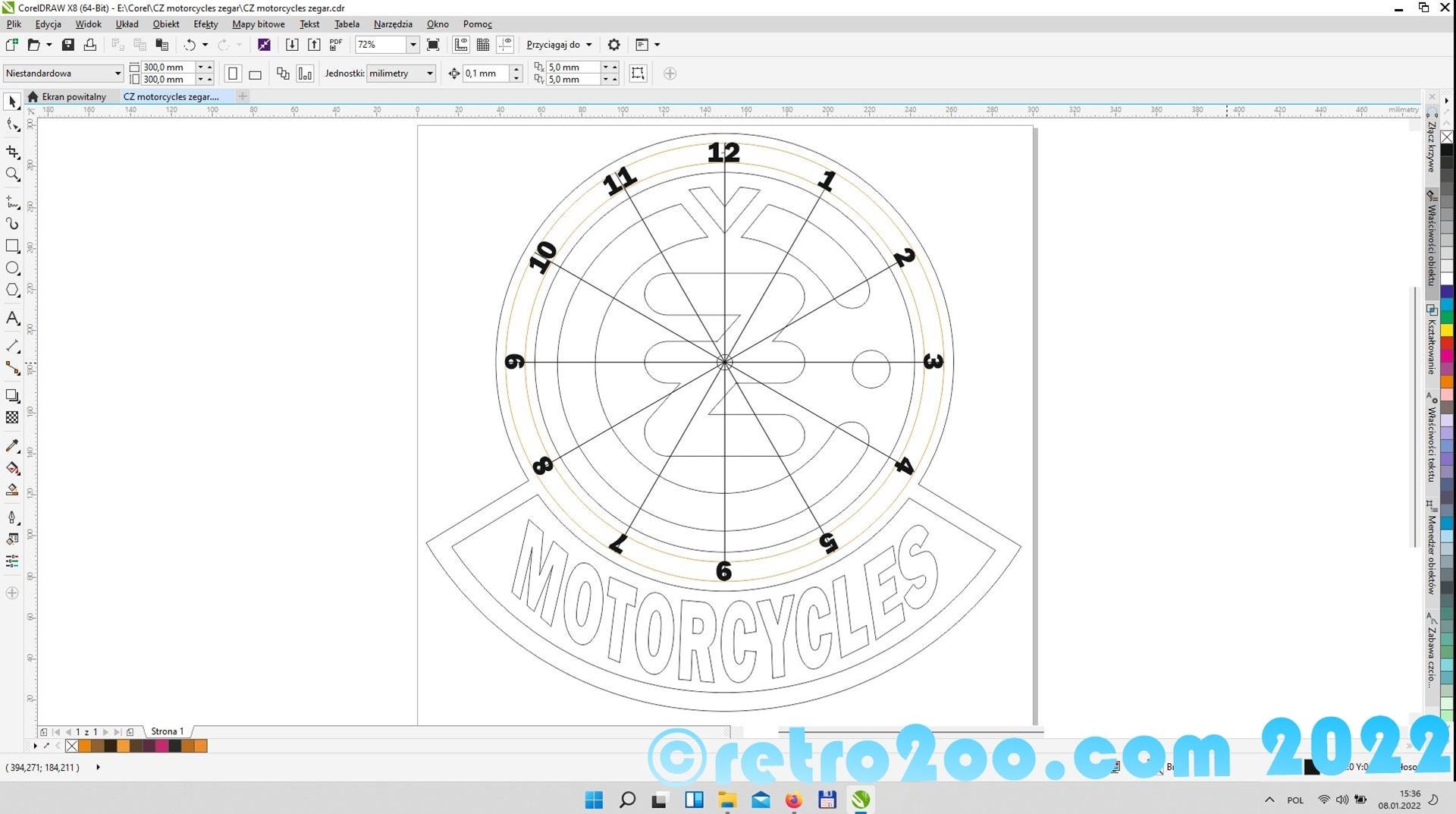Pick the Ellipse tool

point(12,268)
